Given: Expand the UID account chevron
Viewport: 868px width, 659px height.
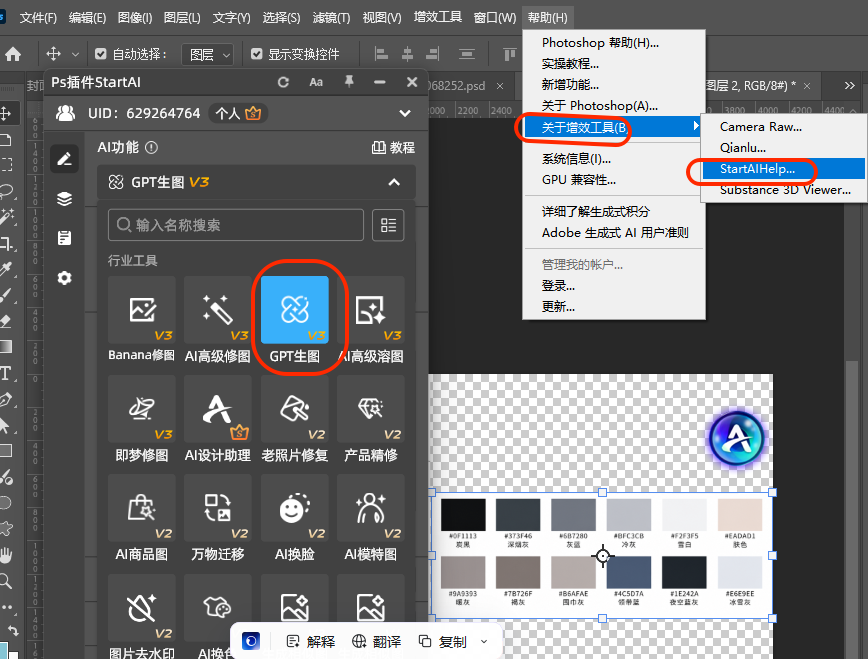Looking at the screenshot, I should 405,114.
